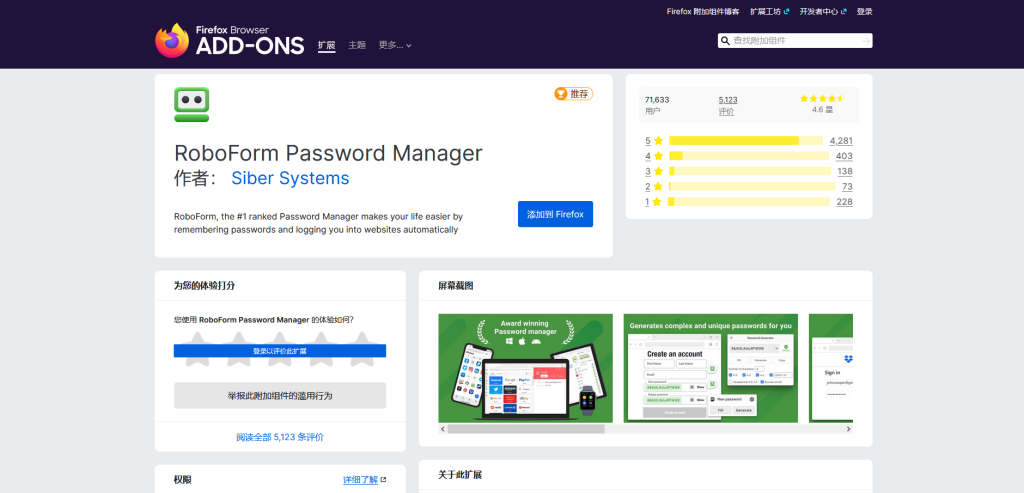The height and width of the screenshot is (493, 1024).
Task: Open the 扩展 extensions tab
Action: point(327,45)
